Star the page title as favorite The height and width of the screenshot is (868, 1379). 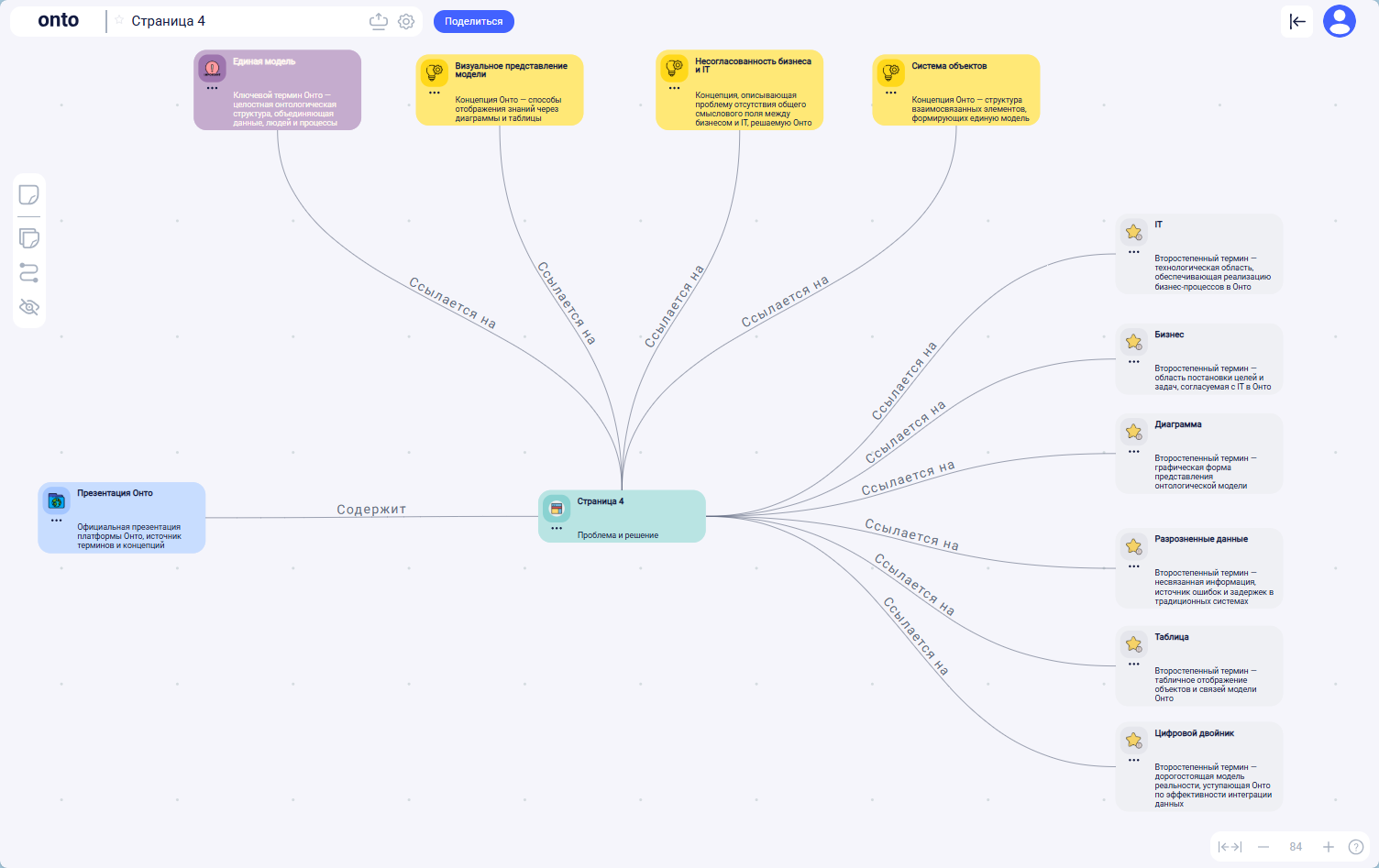point(119,20)
